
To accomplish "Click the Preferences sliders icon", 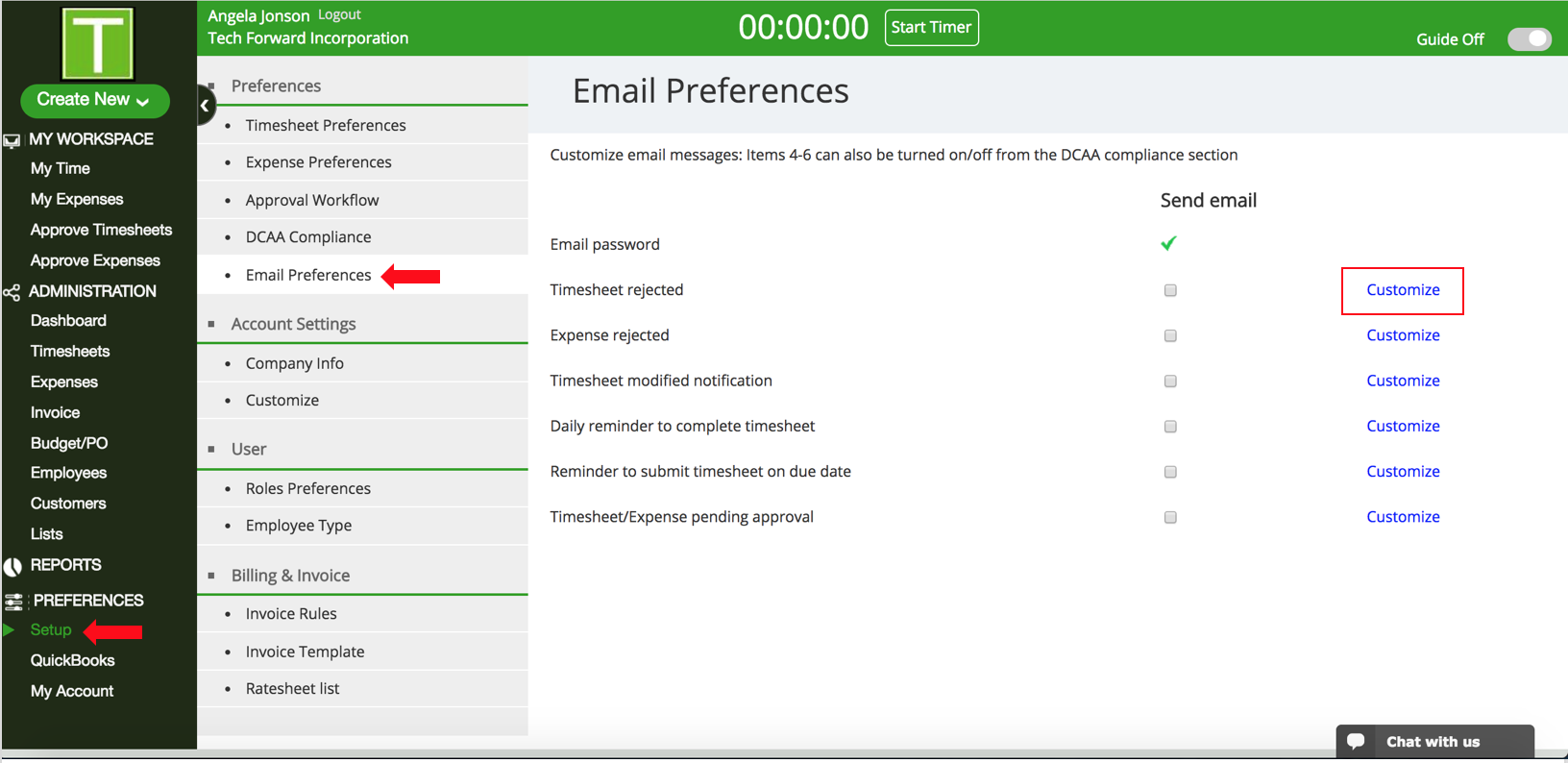I will click(x=13, y=602).
